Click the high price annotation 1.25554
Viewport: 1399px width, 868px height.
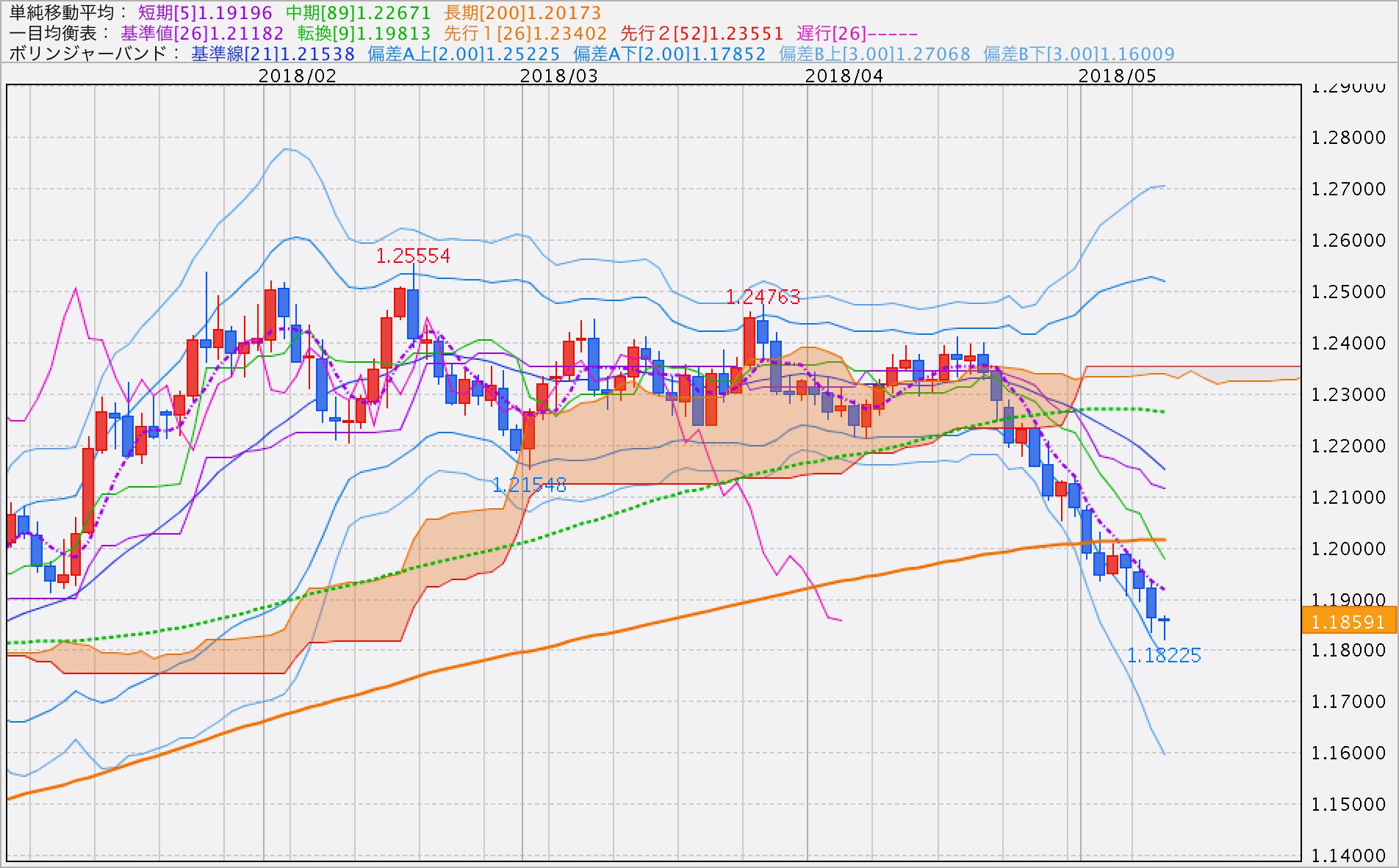coord(413,256)
